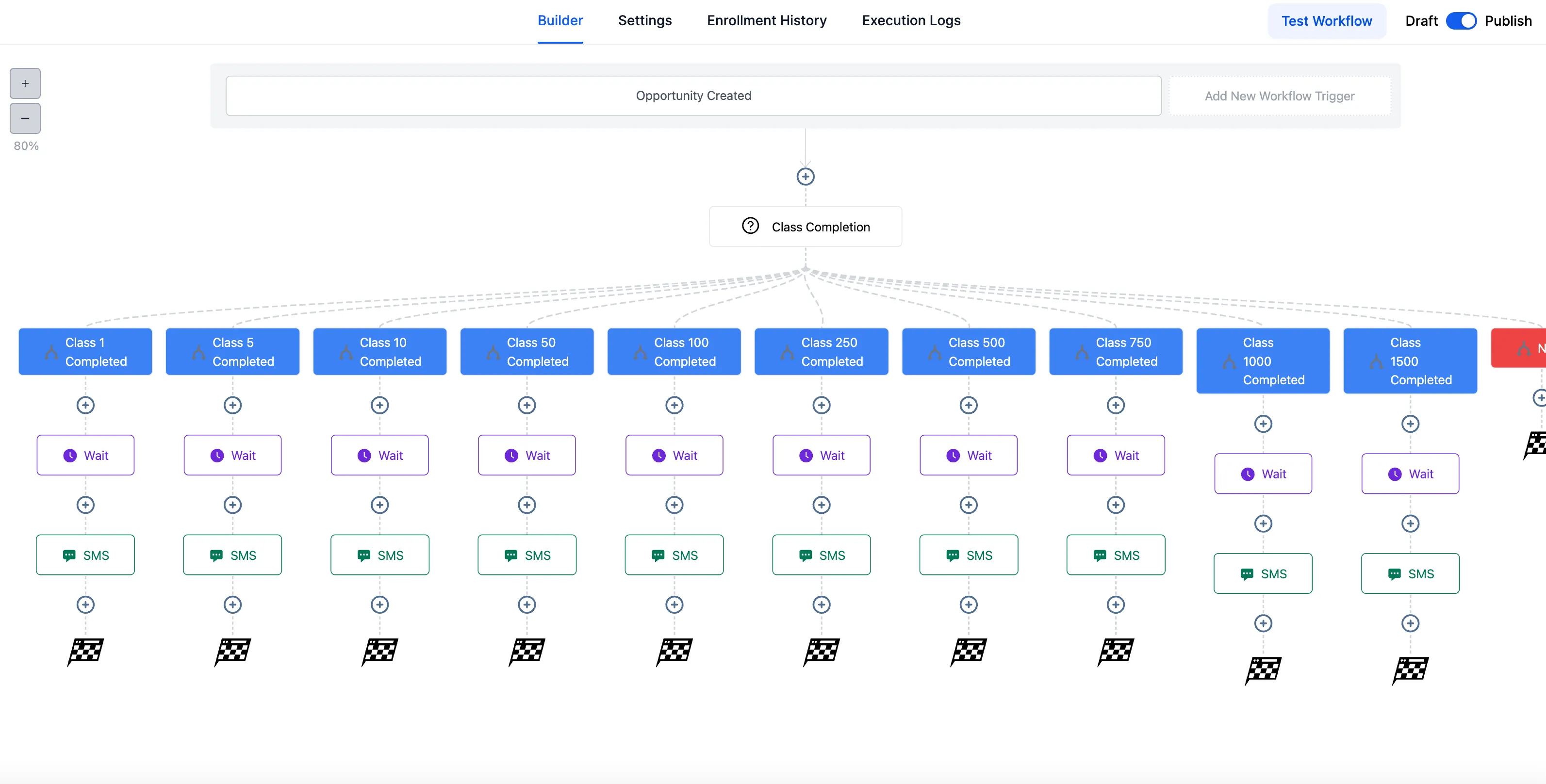
Task: Select the Class 500 Completed branch
Action: (969, 352)
